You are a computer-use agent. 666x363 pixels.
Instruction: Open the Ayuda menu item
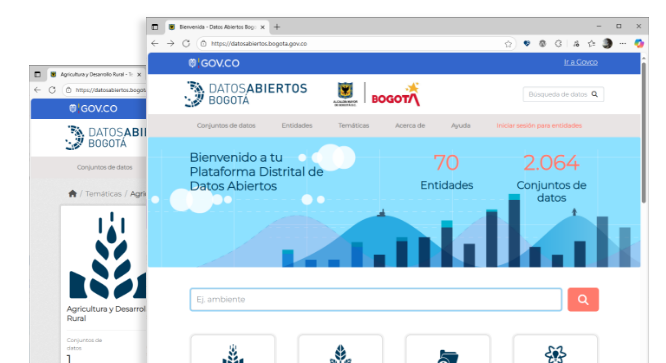coord(460,126)
